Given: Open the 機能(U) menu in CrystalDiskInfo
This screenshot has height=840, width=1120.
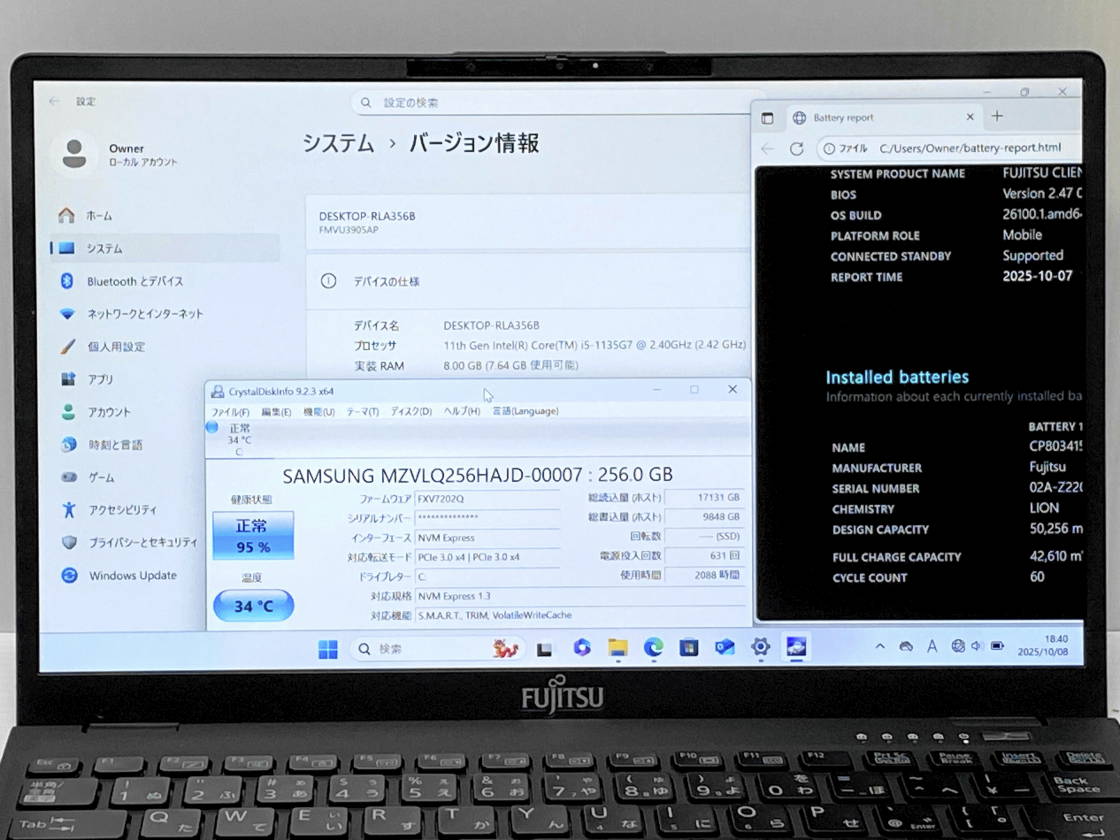Looking at the screenshot, I should 319,412.
